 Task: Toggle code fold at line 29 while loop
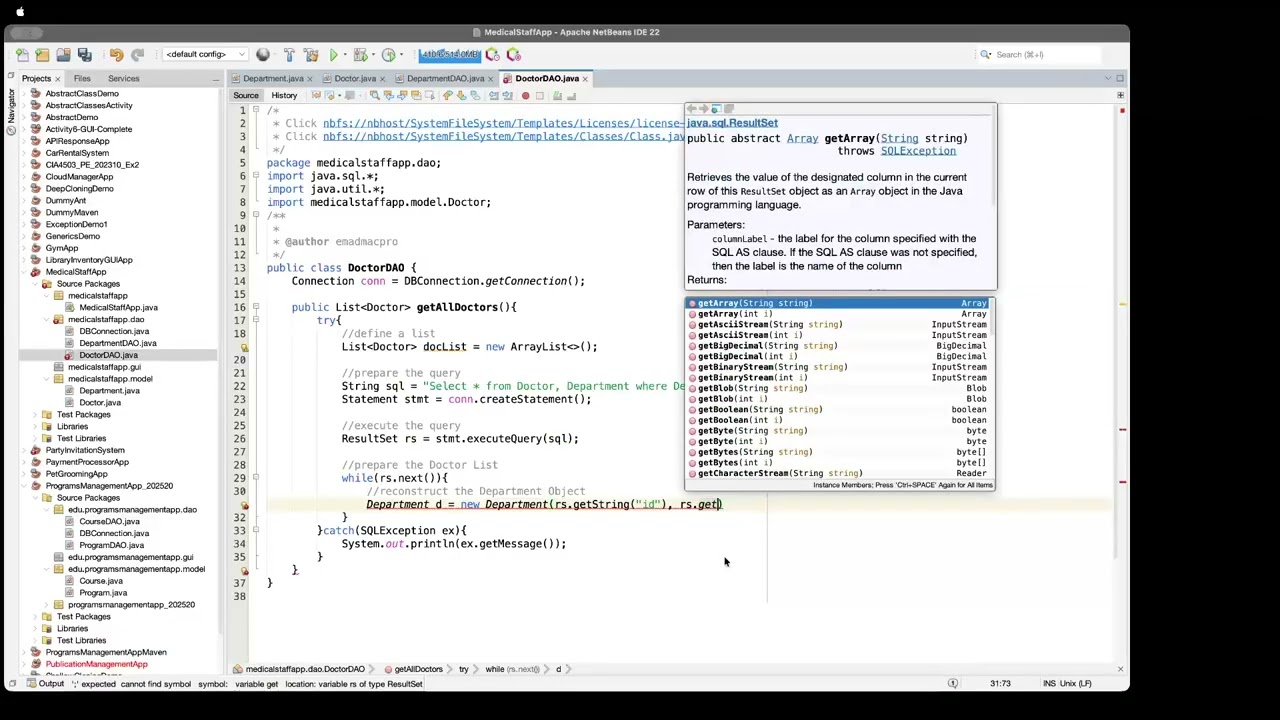(256, 478)
